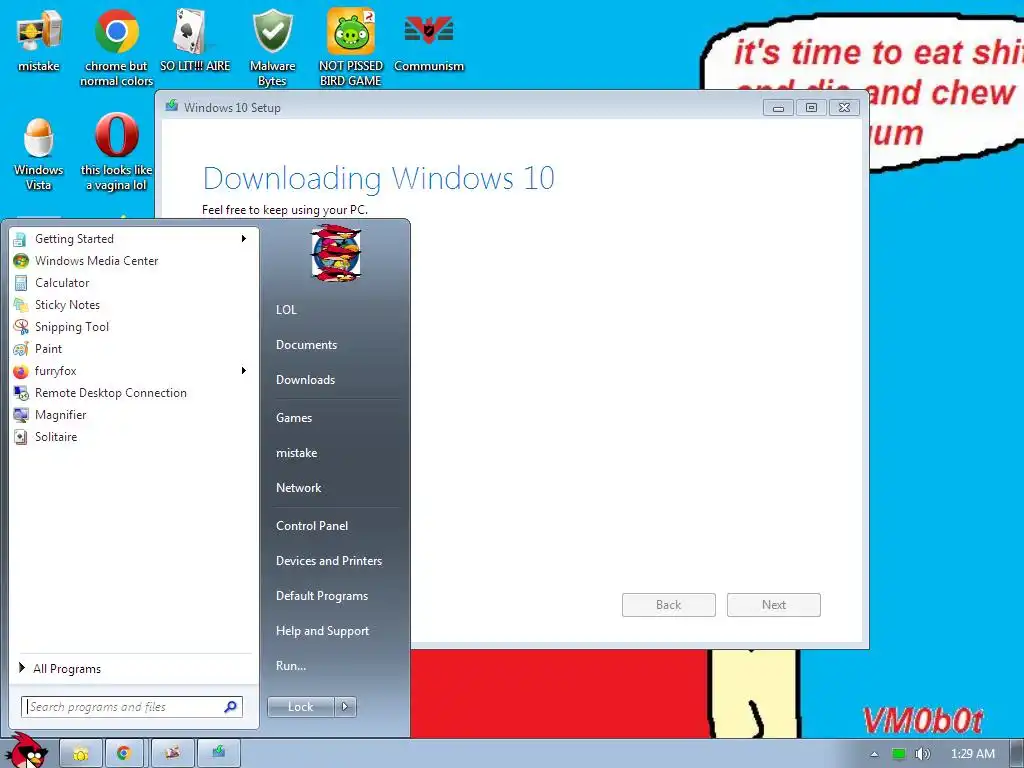1024x768 pixels.
Task: Open Documents from Start menu
Action: 306,345
